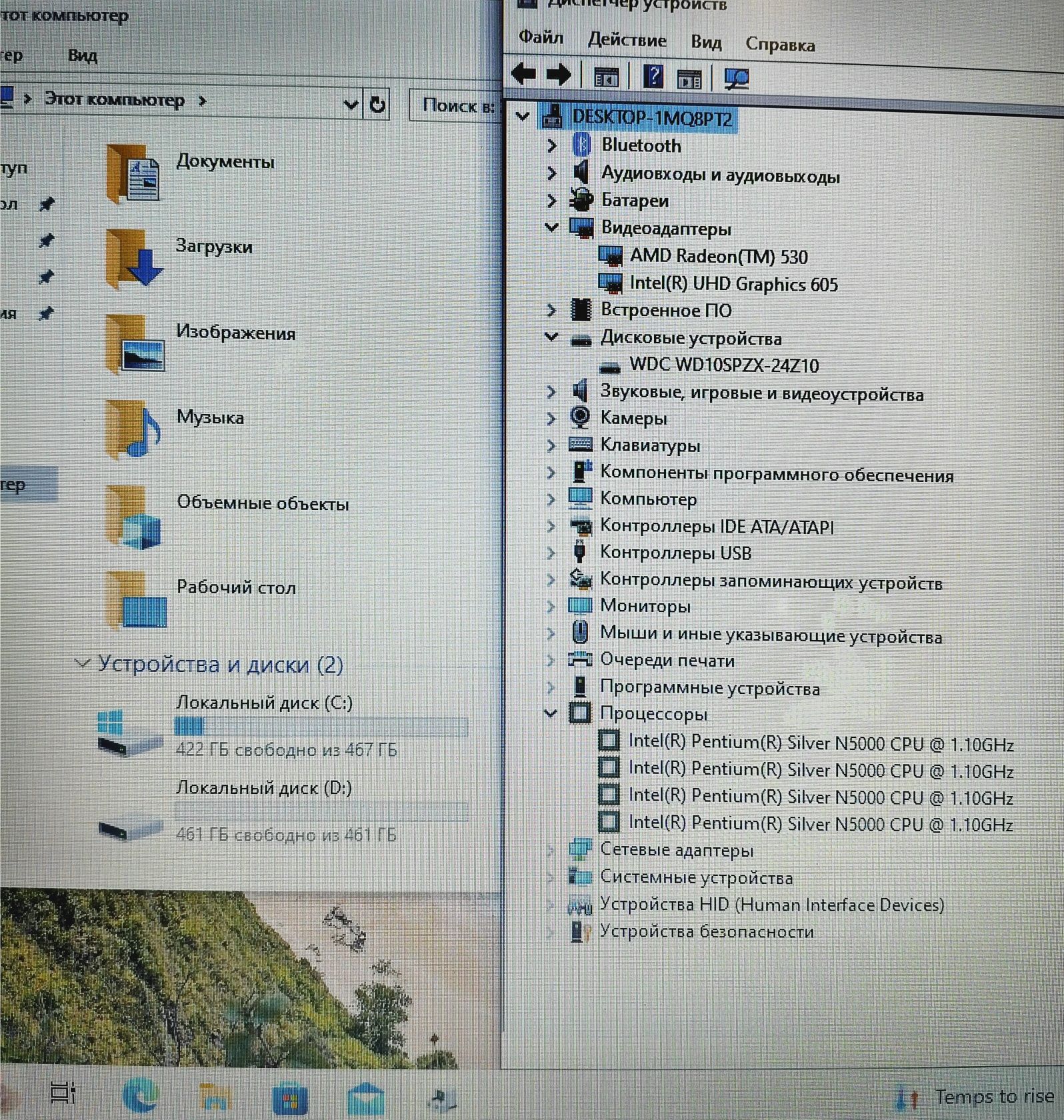Click the Контроллеры USB plug icon
This screenshot has height=1120, width=1064.
[x=579, y=551]
